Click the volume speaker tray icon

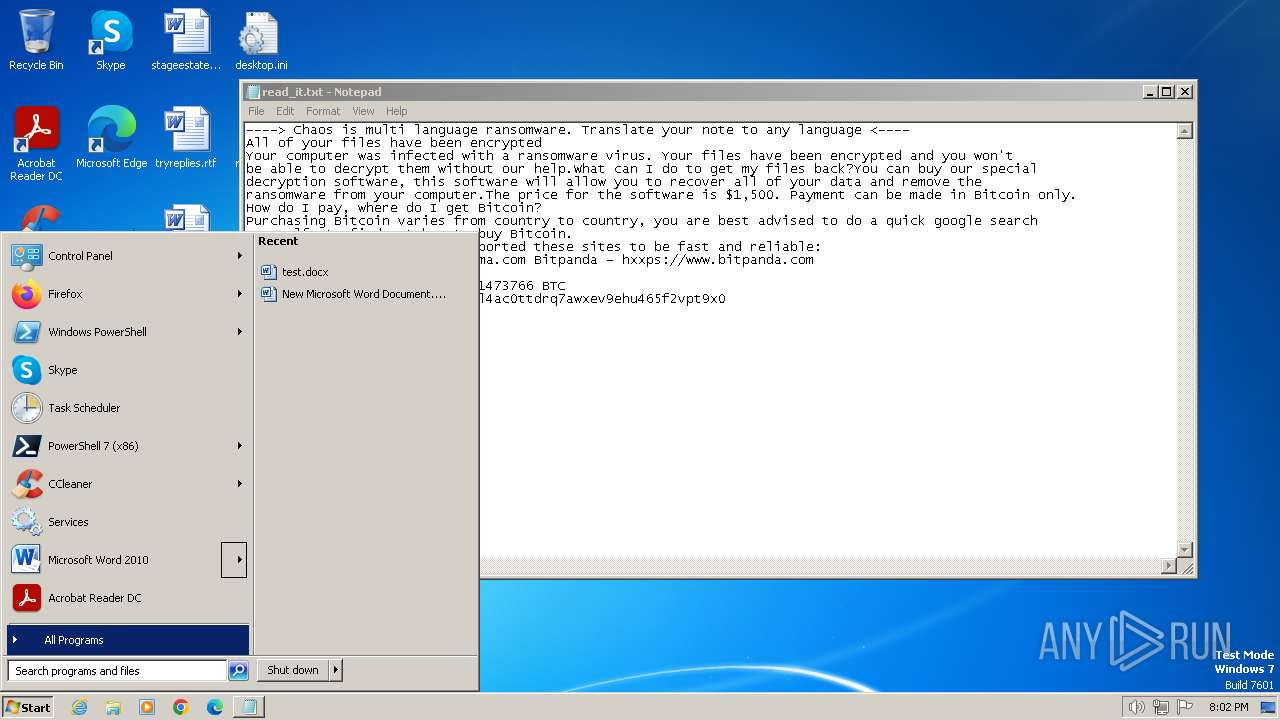[x=1136, y=707]
